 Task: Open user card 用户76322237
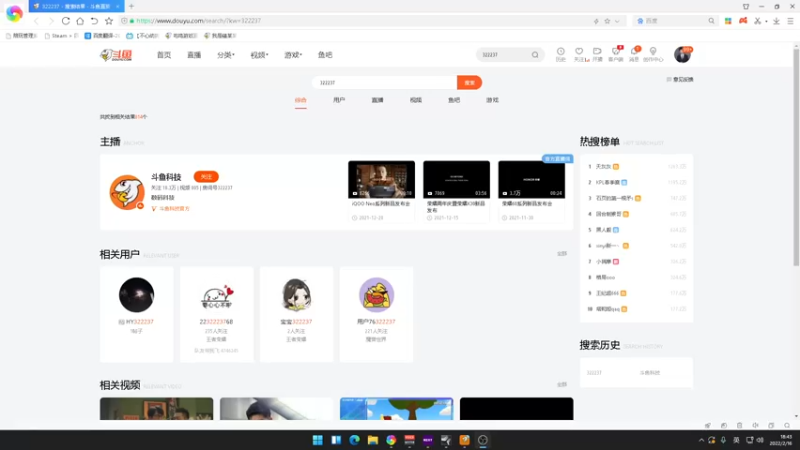pyautogui.click(x=377, y=314)
